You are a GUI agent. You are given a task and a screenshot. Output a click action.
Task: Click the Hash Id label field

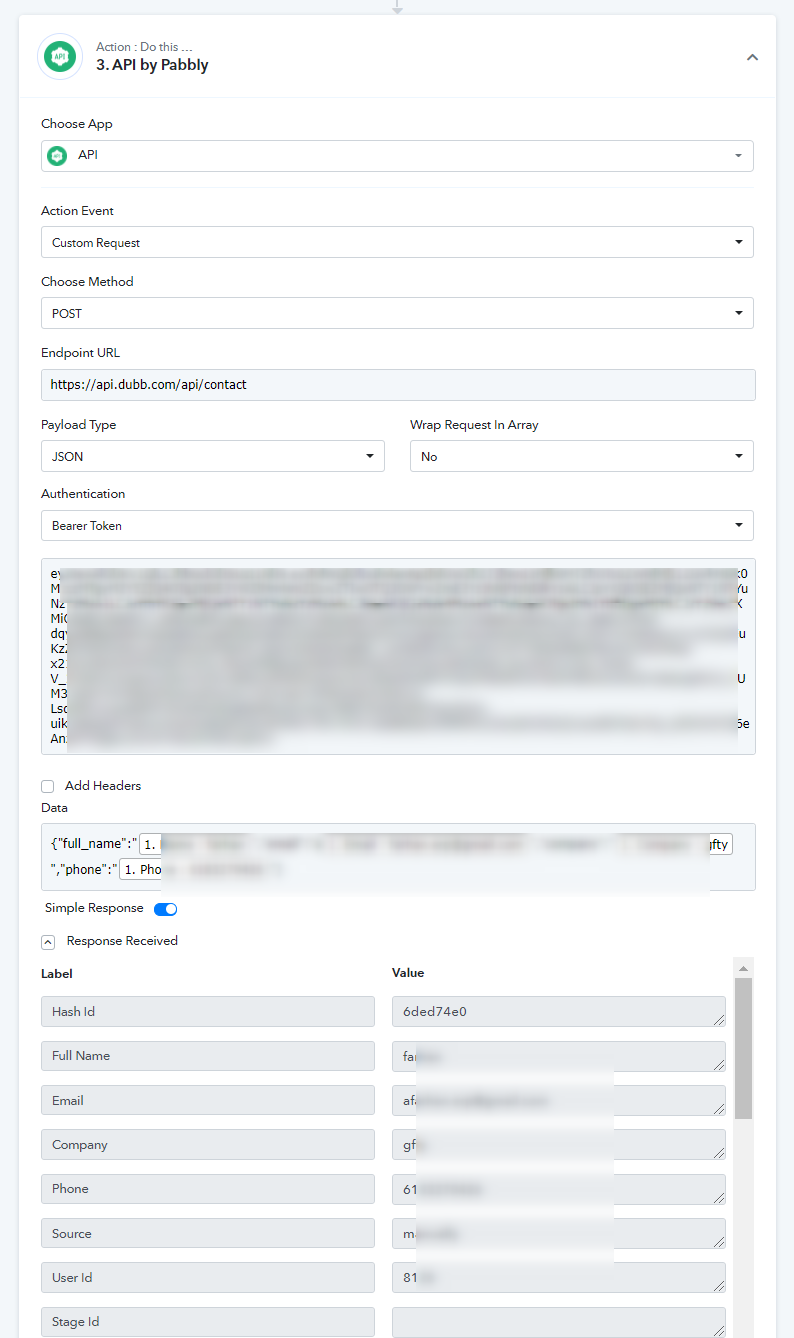(208, 1012)
